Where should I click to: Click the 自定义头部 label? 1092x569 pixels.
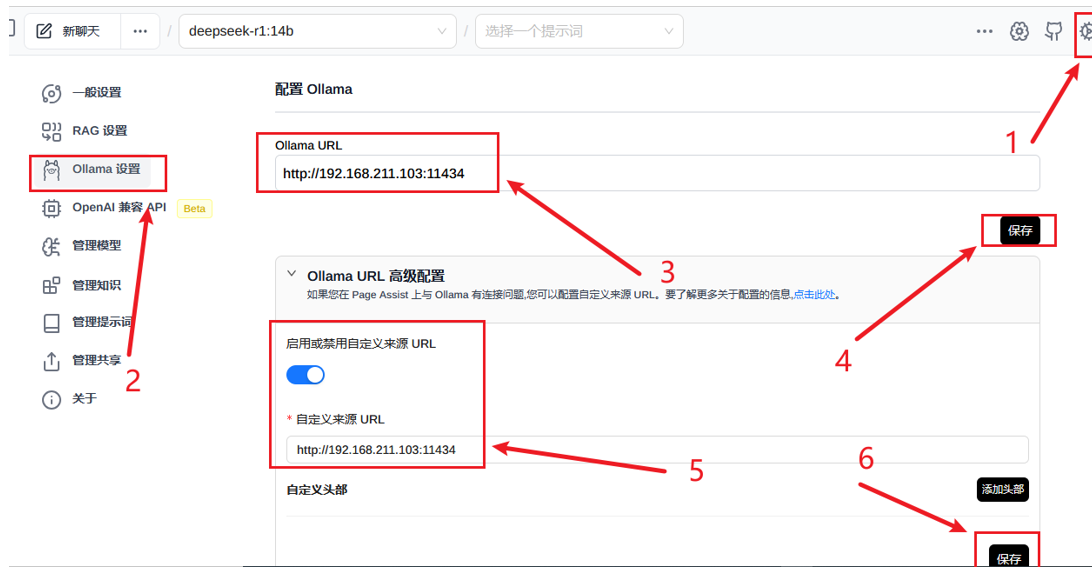pos(317,490)
